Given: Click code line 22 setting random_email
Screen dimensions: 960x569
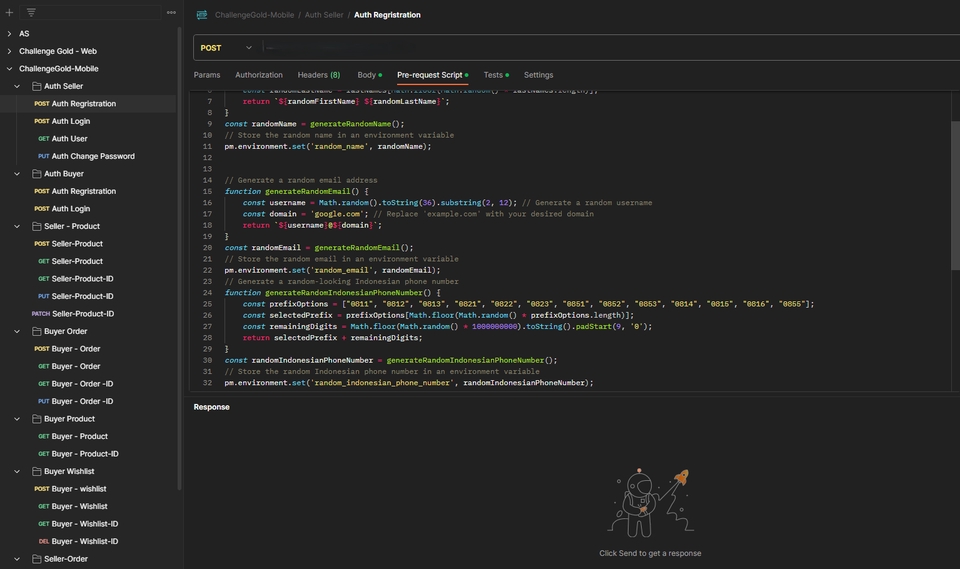Looking at the screenshot, I should tap(332, 270).
